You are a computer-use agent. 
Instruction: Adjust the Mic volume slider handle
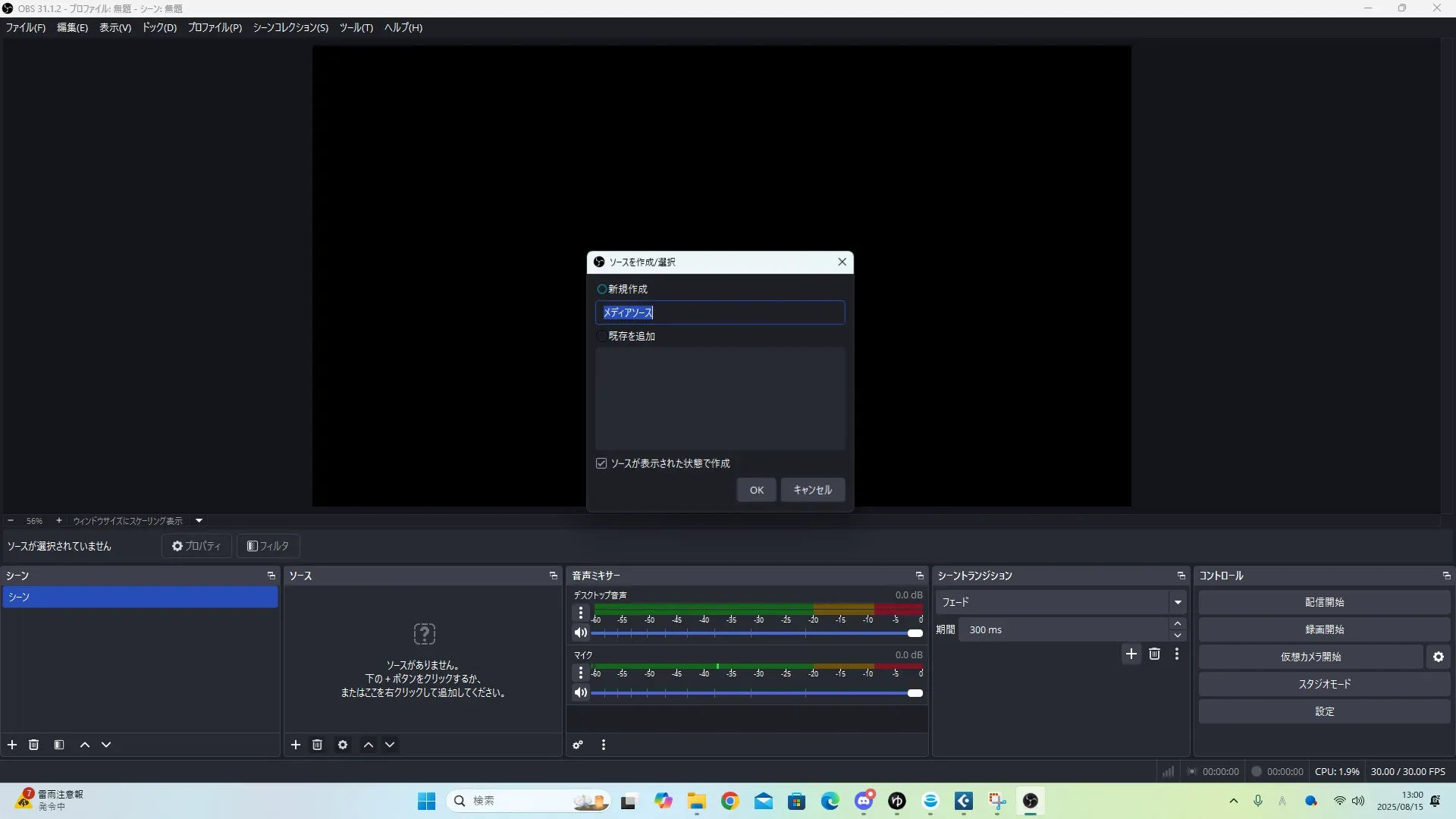point(915,693)
